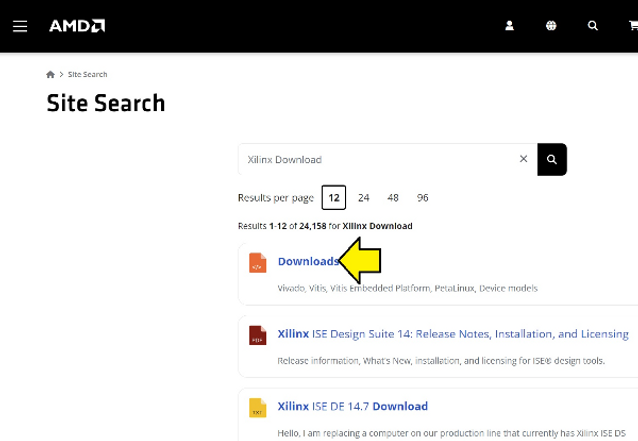Show 96 results per page
The height and width of the screenshot is (441, 638).
point(422,198)
